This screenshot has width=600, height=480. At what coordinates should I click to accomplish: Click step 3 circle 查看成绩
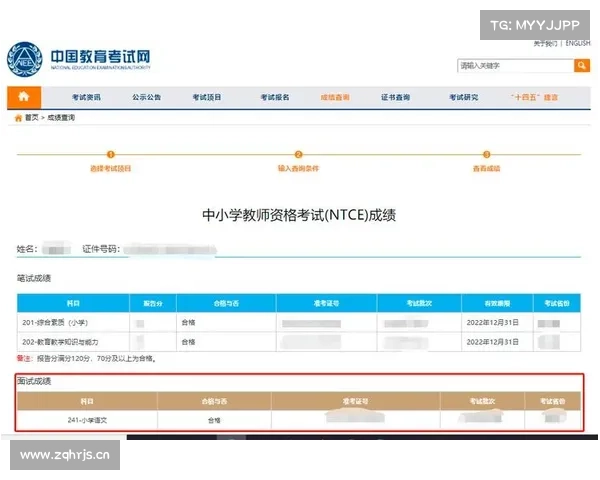click(x=486, y=155)
